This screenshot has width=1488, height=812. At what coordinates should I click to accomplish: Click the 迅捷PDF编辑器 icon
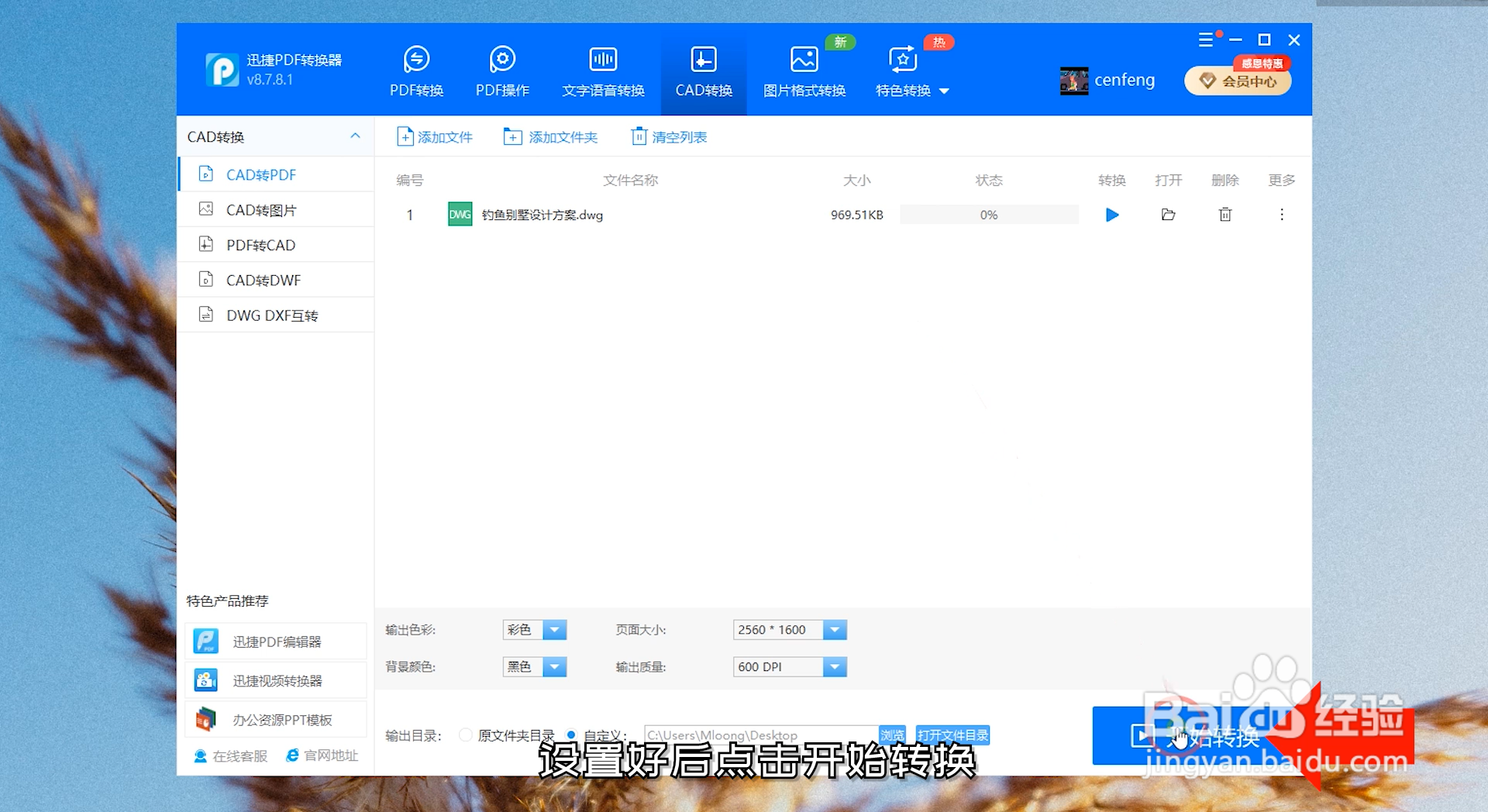(x=205, y=641)
